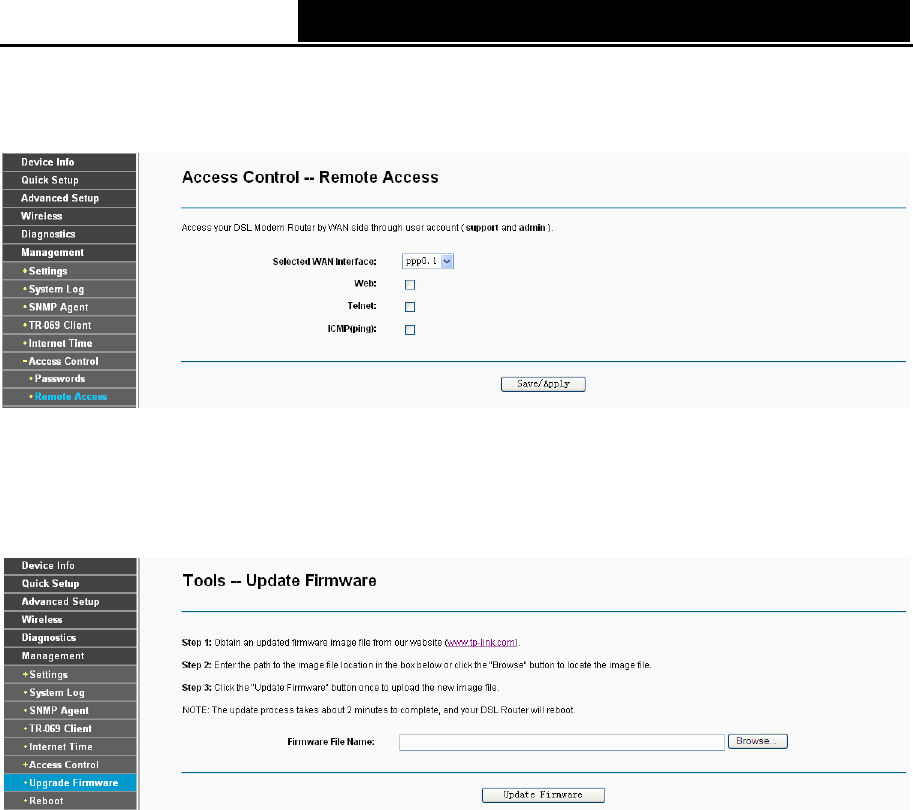Open Wireless in the Update Firmware page sidebar
The height and width of the screenshot is (810, 913).
(42, 620)
